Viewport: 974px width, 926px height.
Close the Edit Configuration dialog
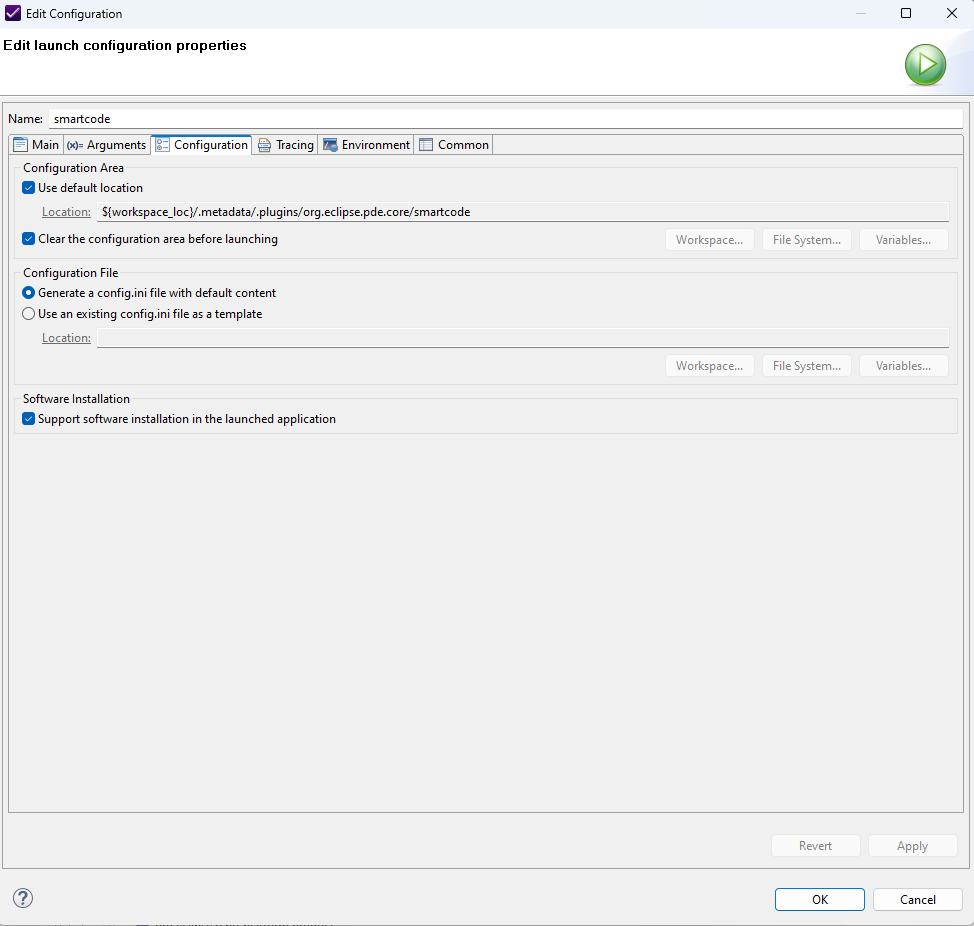(x=951, y=13)
